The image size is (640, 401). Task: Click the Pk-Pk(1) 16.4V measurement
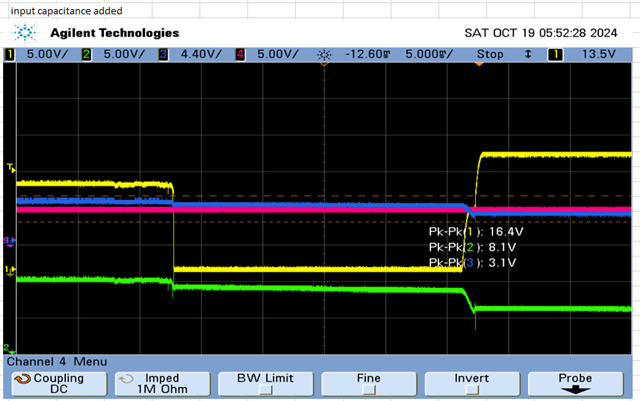[x=476, y=232]
